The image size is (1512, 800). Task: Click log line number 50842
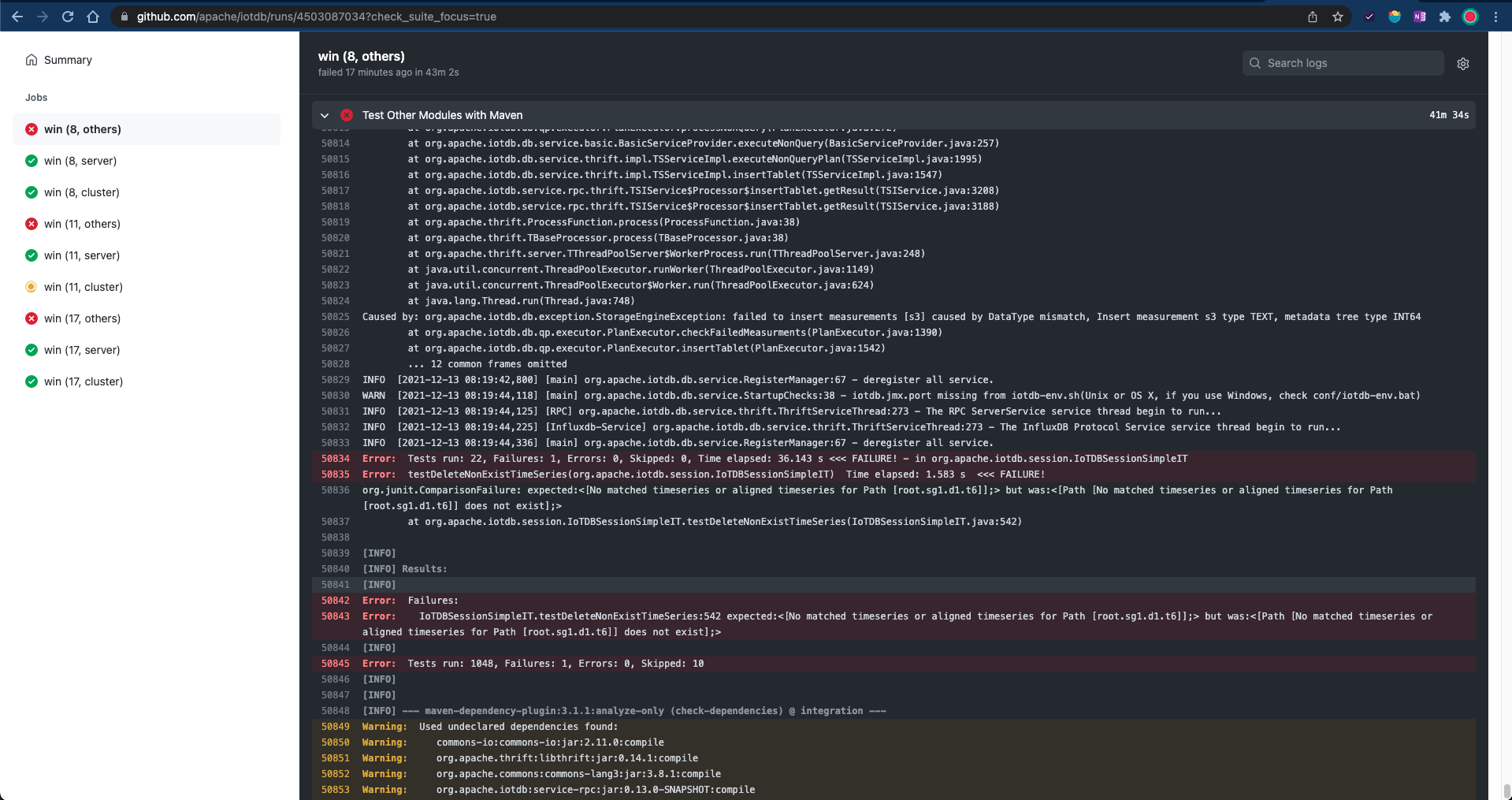335,601
